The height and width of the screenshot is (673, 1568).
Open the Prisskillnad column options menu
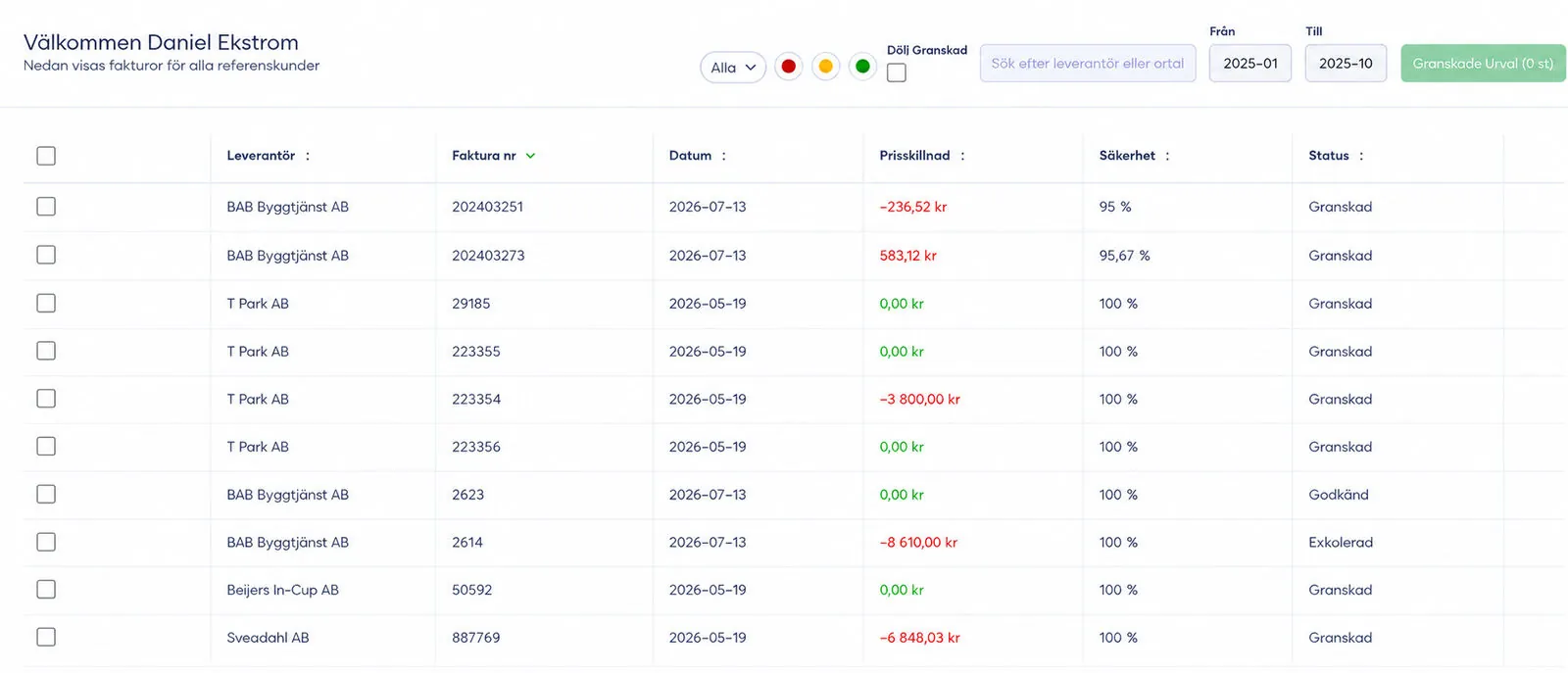tap(962, 156)
